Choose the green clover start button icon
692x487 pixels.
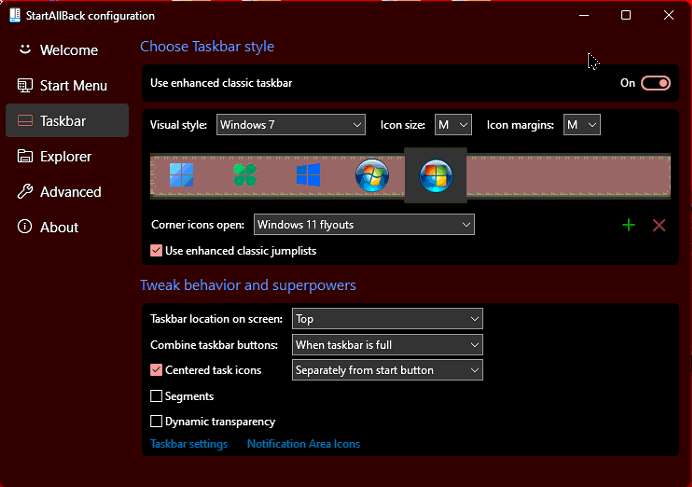pyautogui.click(x=245, y=176)
